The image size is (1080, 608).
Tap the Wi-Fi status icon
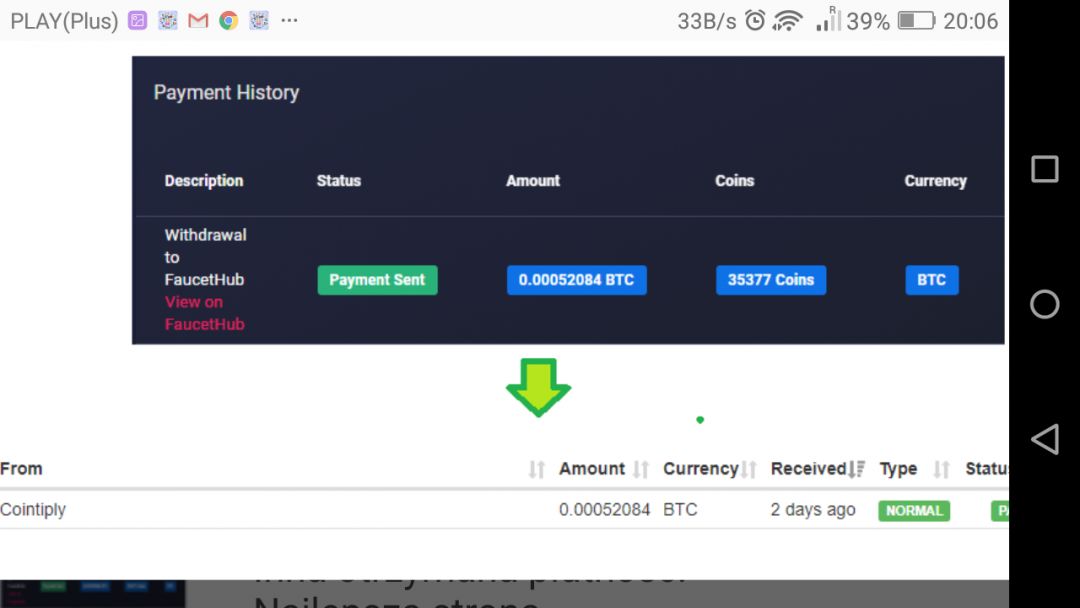click(x=788, y=20)
